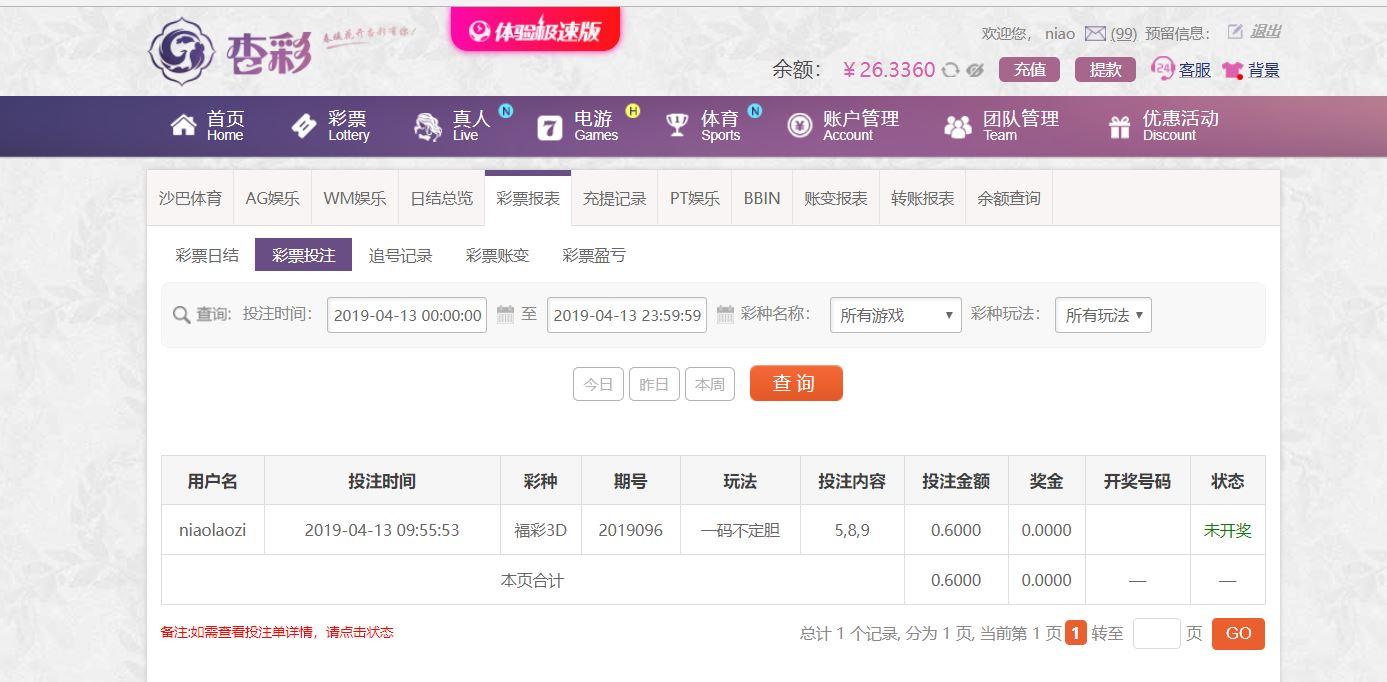Click the orange GO button

tap(1238, 633)
